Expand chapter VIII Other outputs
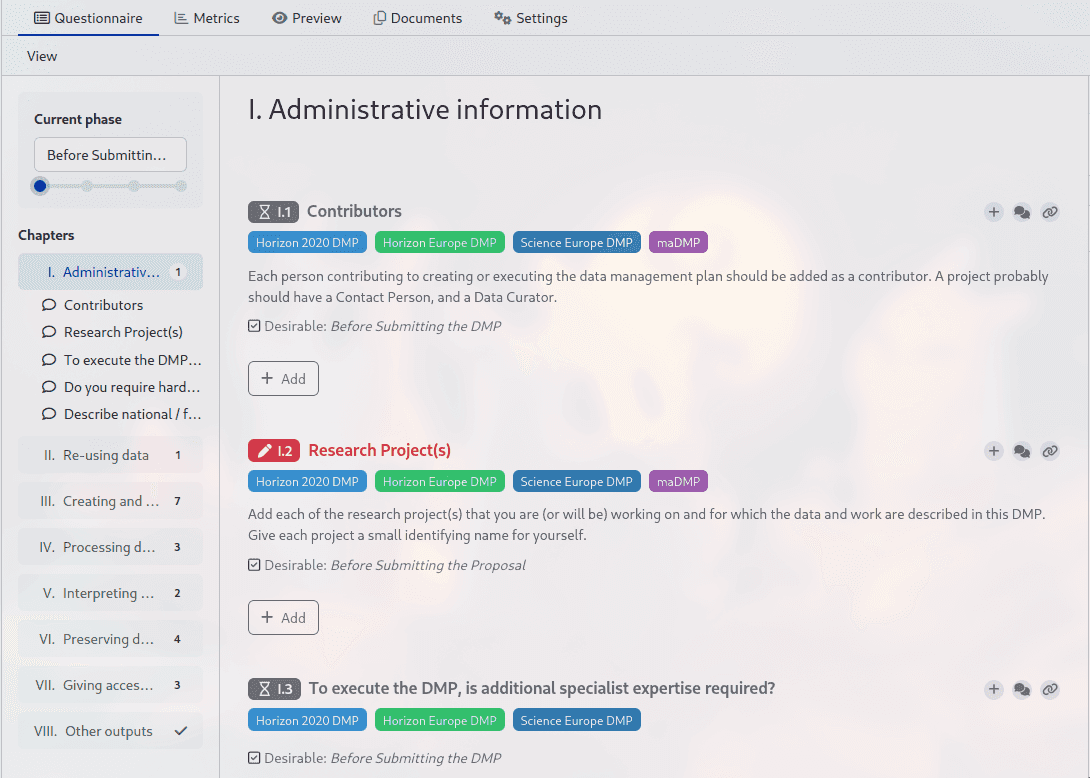Viewport: 1090px width, 778px height. tap(111, 731)
